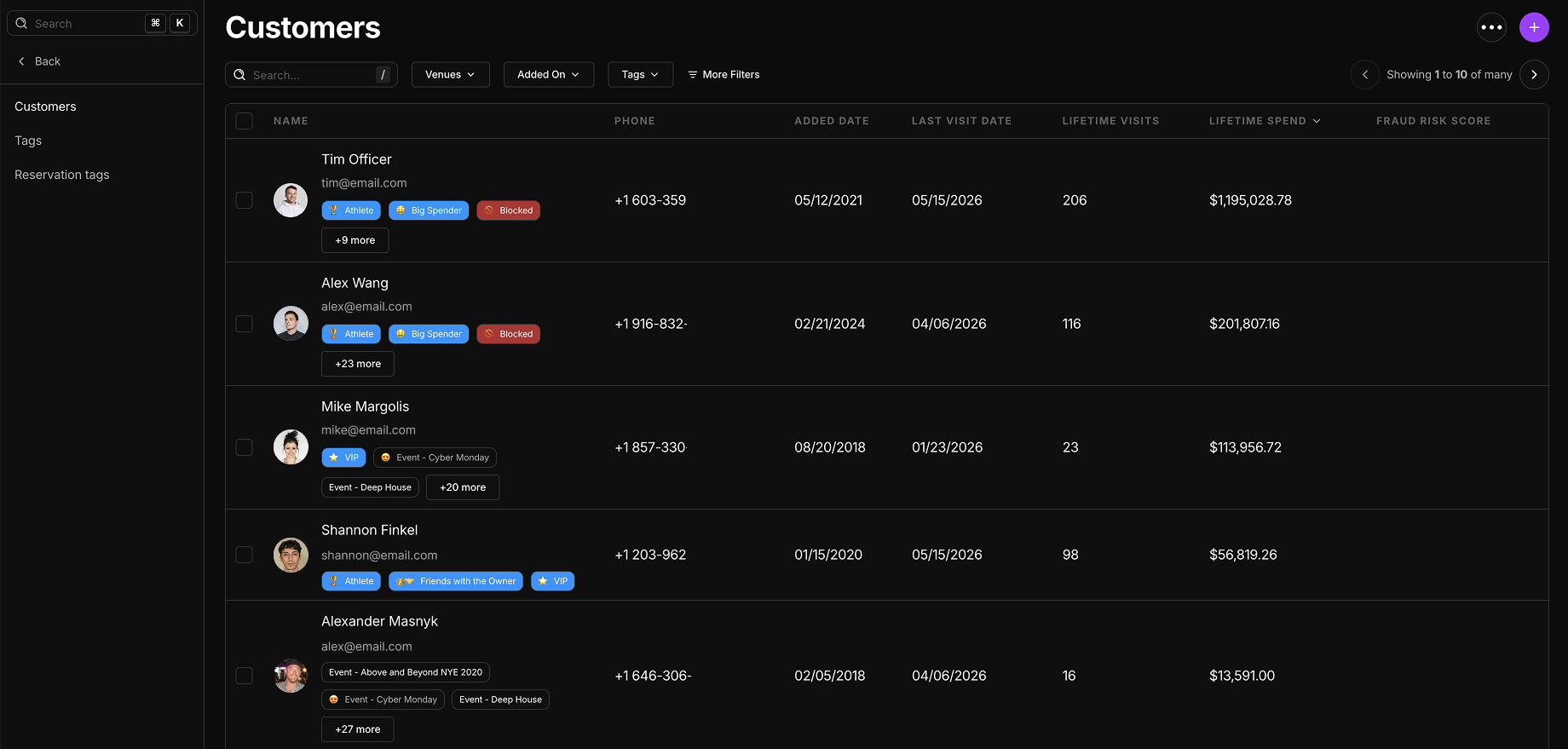Image resolution: width=1568 pixels, height=749 pixels.
Task: Select Mike Margolis row checkbox
Action: point(245,447)
